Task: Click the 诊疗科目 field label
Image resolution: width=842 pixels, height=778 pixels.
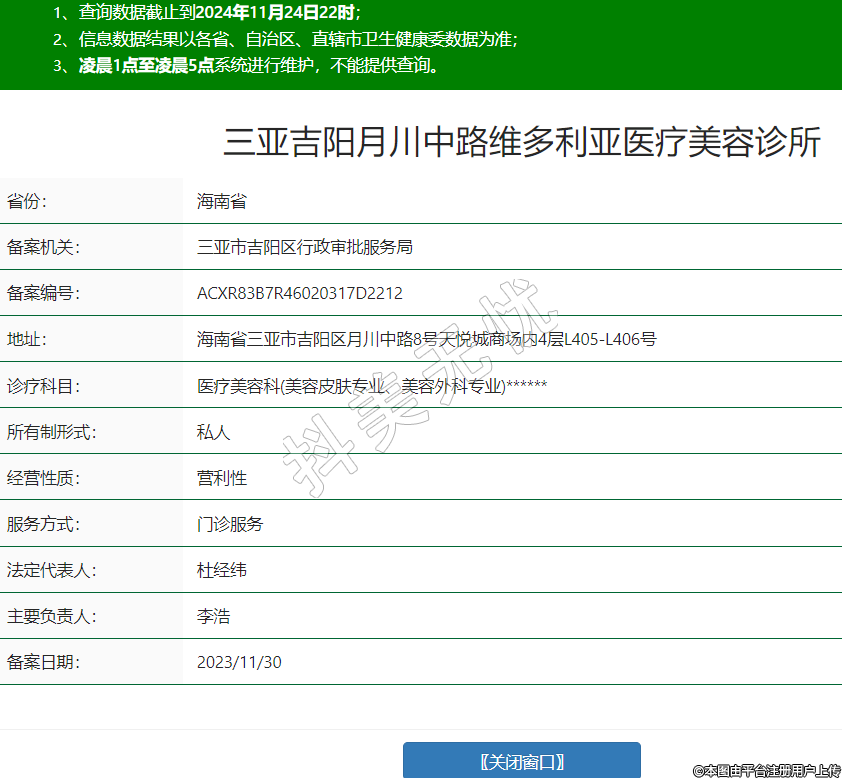Action: 43,386
